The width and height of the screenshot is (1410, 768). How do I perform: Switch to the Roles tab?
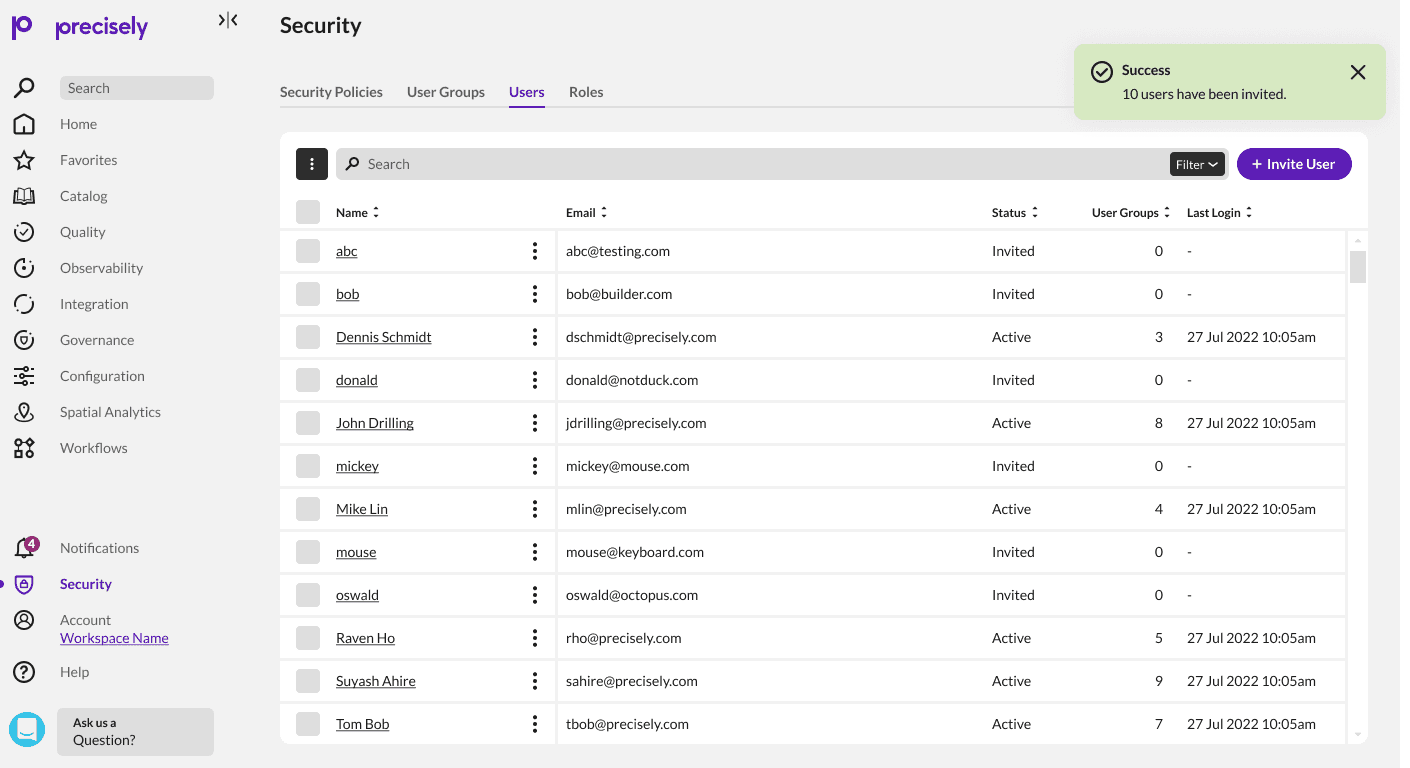click(x=586, y=92)
